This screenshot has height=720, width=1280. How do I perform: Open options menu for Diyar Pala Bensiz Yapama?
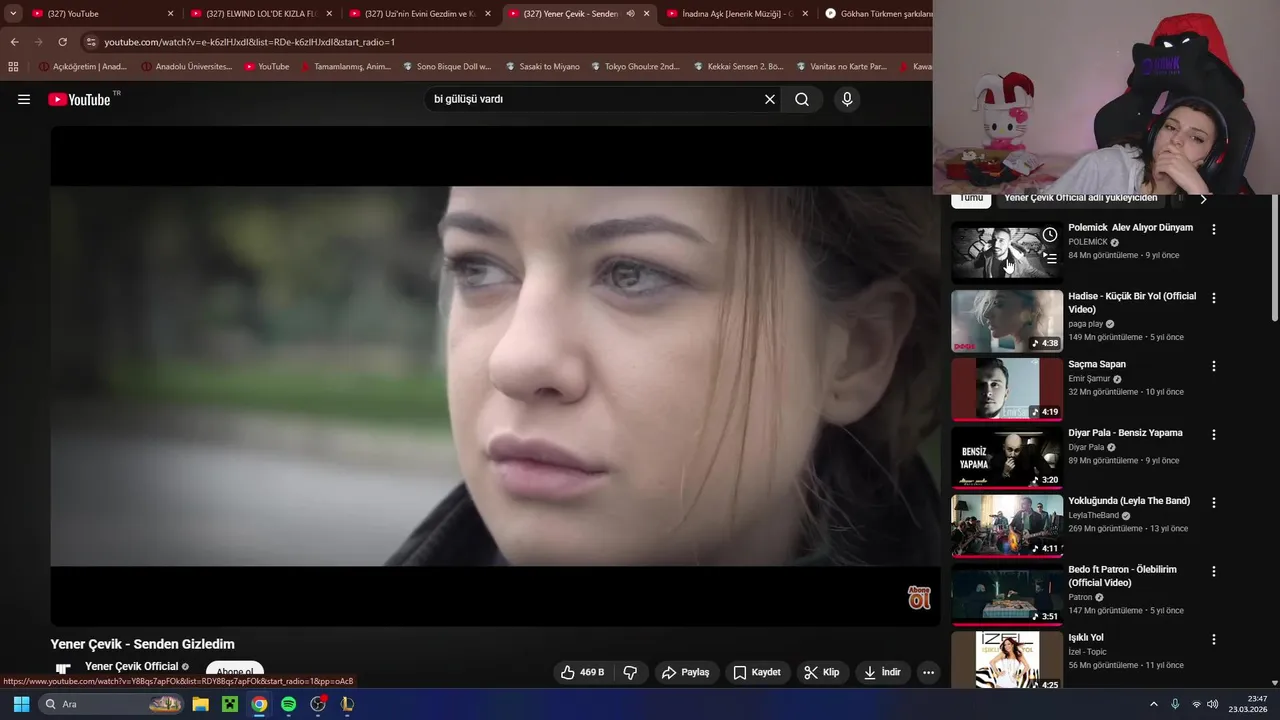1214,435
